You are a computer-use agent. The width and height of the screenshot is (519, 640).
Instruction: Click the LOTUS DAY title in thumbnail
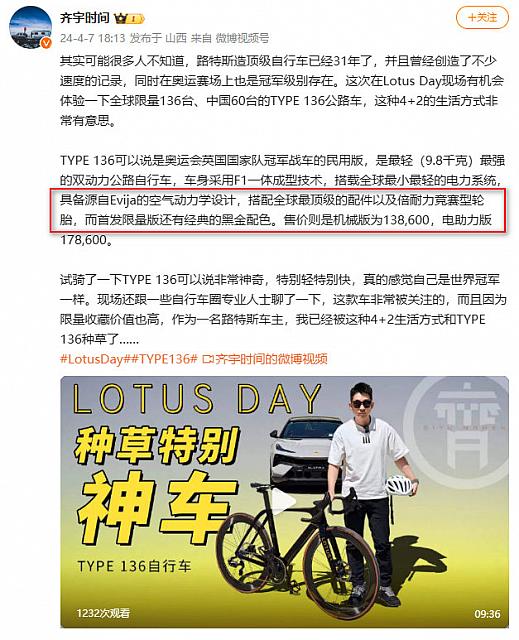(x=197, y=398)
